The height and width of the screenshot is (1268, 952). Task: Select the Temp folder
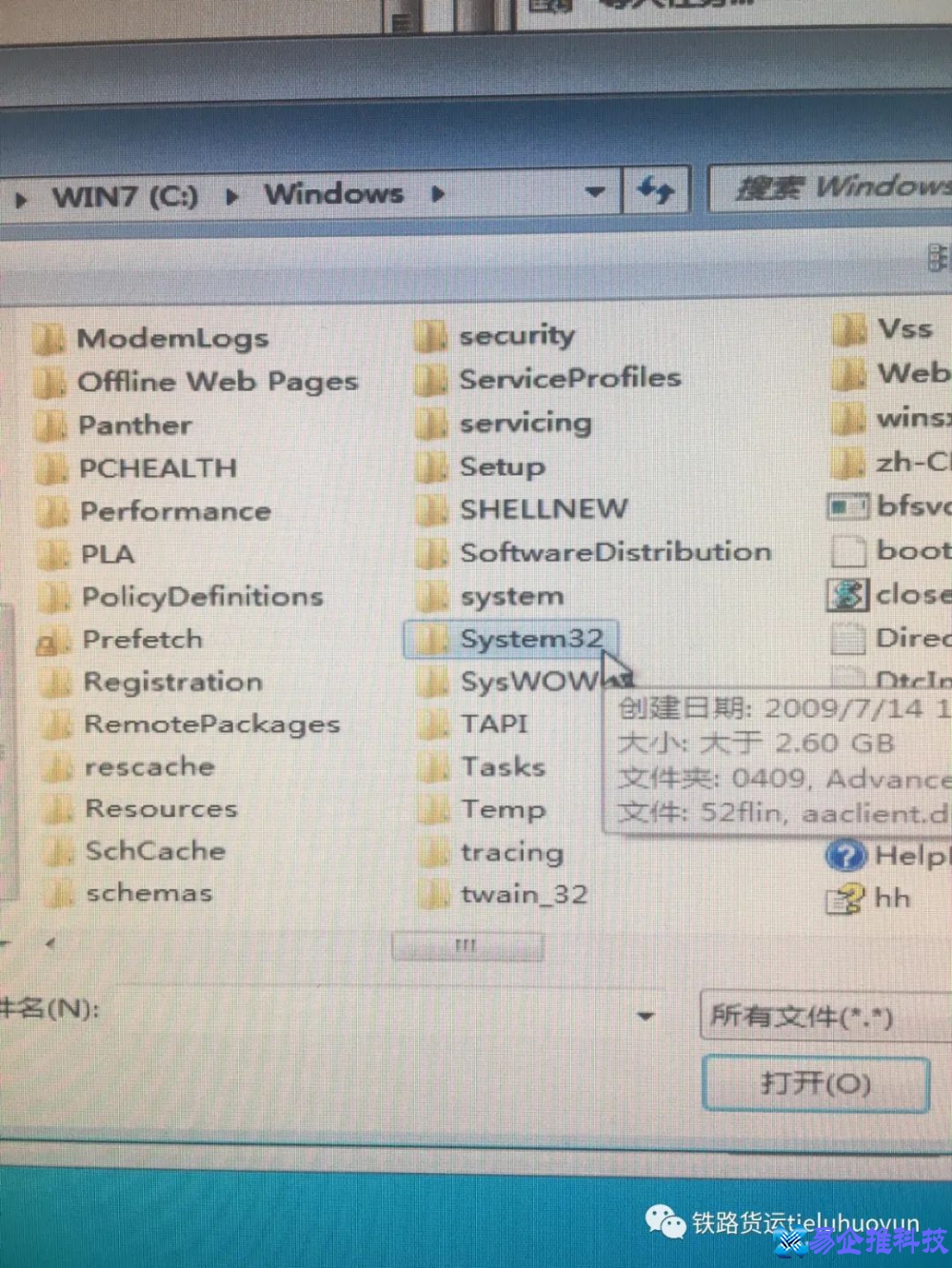(x=504, y=808)
